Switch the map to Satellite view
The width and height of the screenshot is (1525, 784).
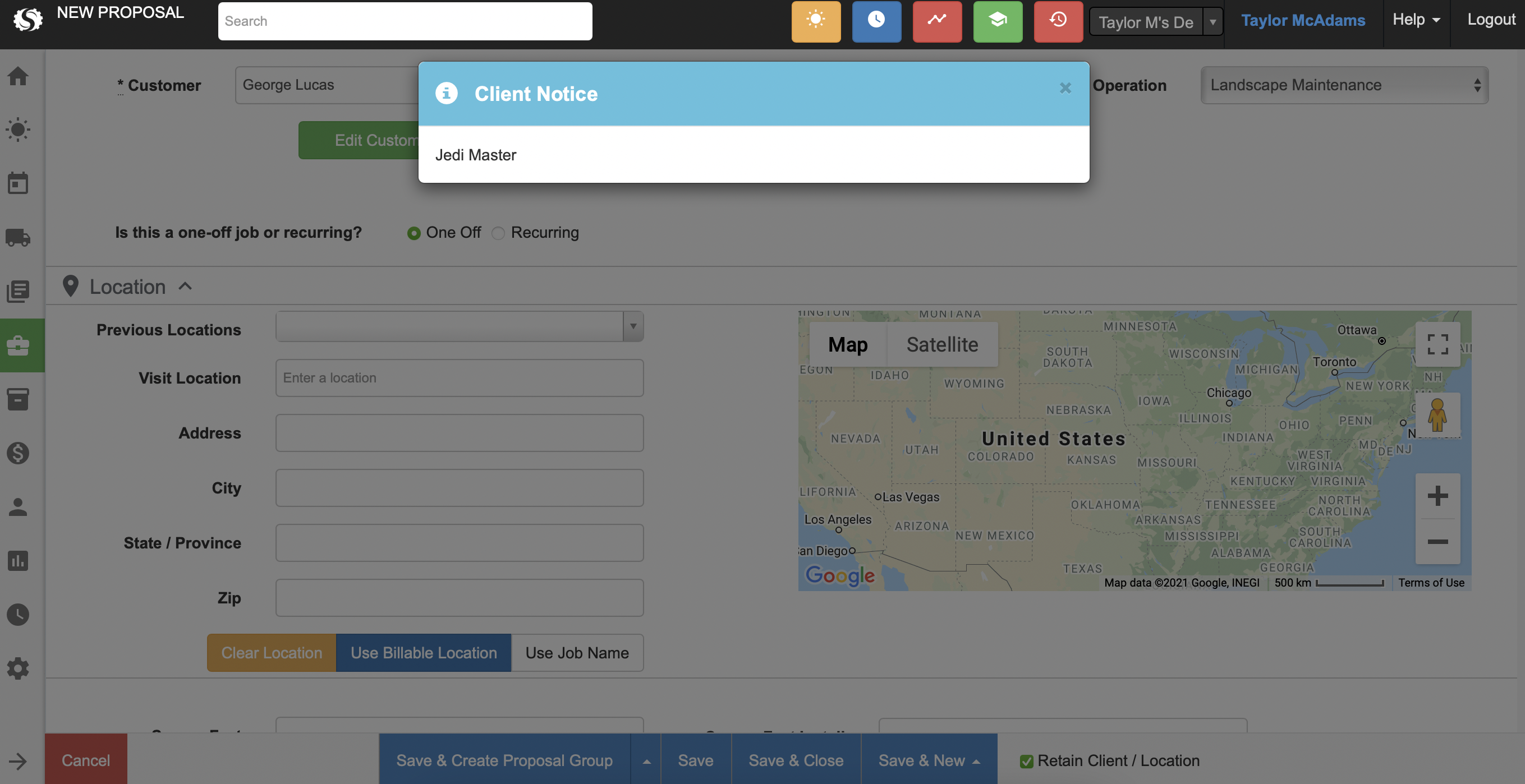pos(941,344)
